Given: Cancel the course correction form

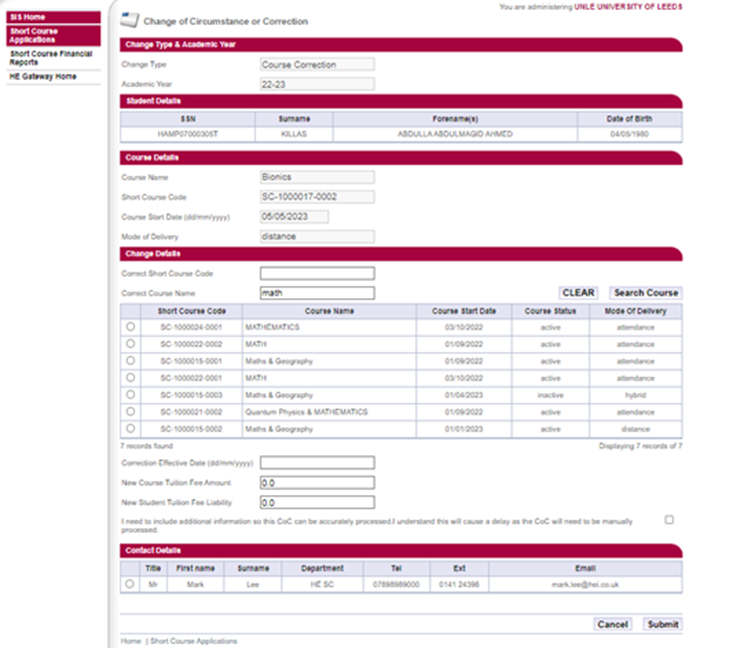Looking at the screenshot, I should pos(612,624).
